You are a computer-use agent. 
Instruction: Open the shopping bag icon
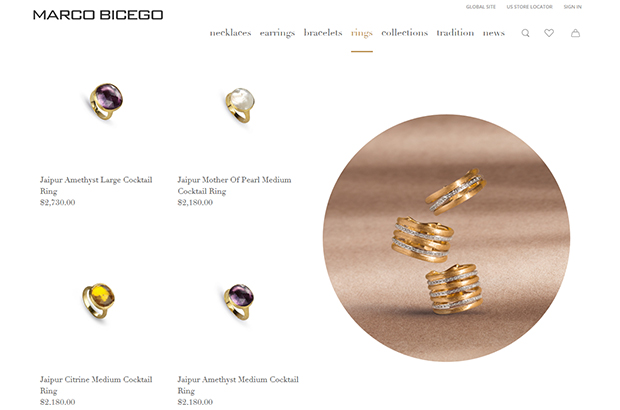click(x=575, y=33)
